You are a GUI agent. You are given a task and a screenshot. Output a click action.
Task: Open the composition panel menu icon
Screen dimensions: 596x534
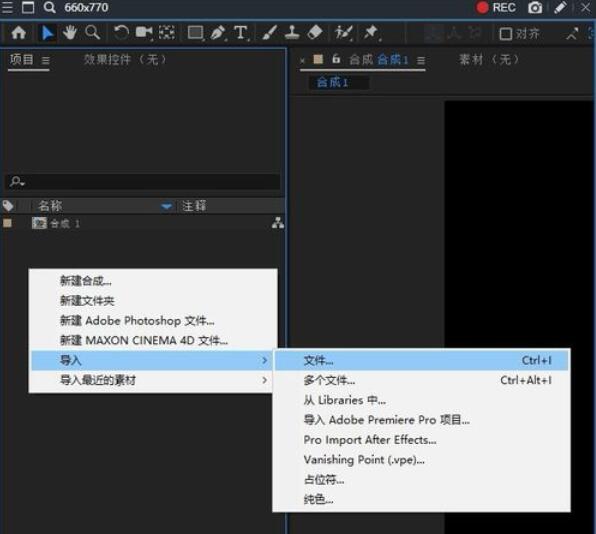click(x=421, y=60)
